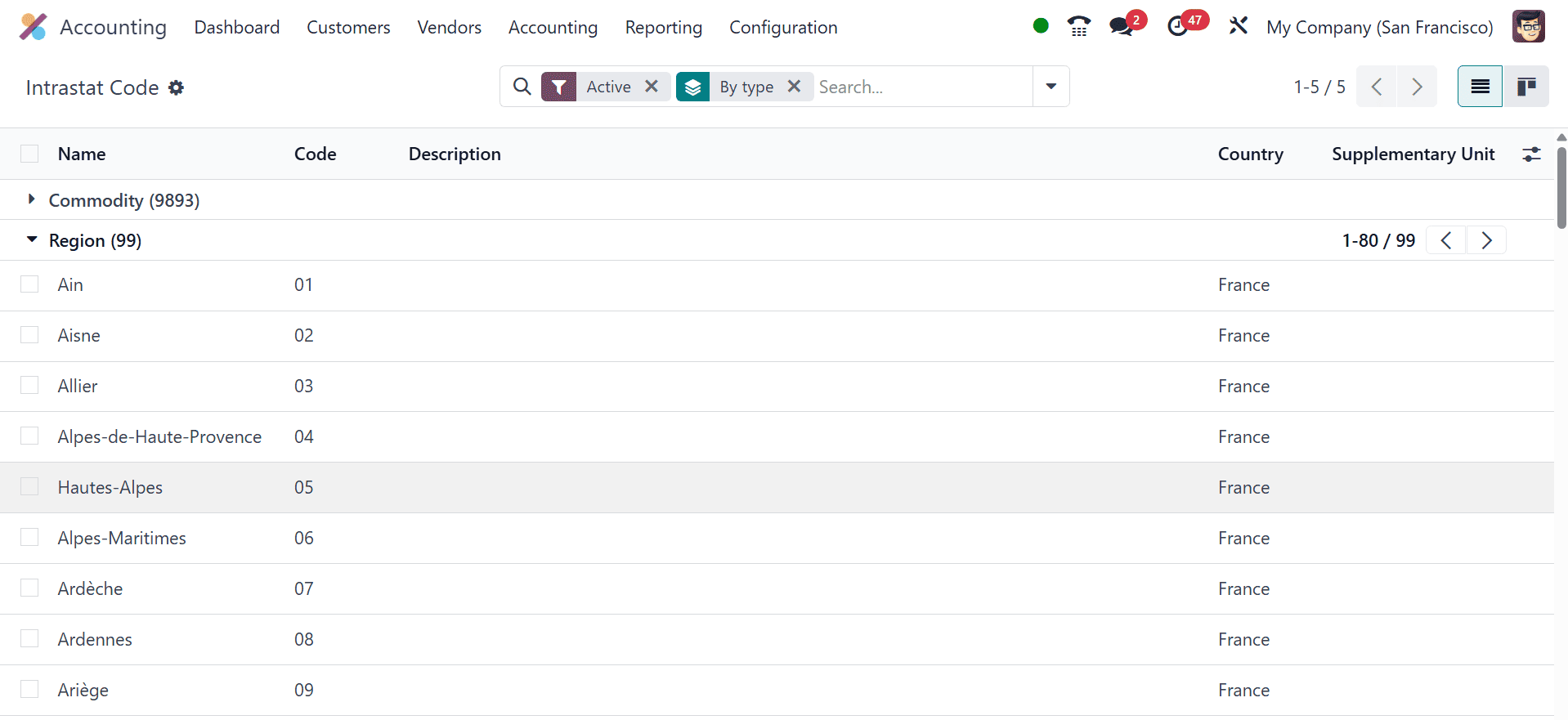Check the Ain row checkbox

tap(29, 284)
